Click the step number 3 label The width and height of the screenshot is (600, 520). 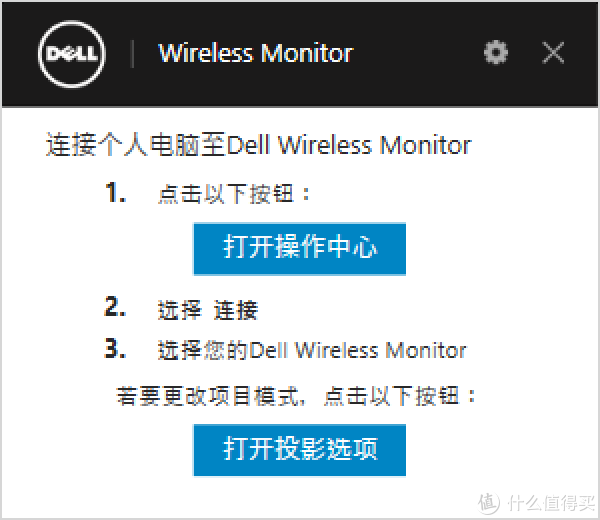click(115, 349)
